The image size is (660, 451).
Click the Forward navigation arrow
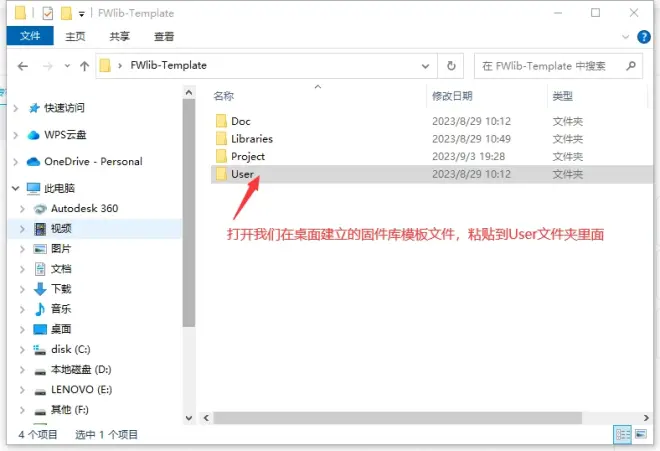click(x=48, y=66)
